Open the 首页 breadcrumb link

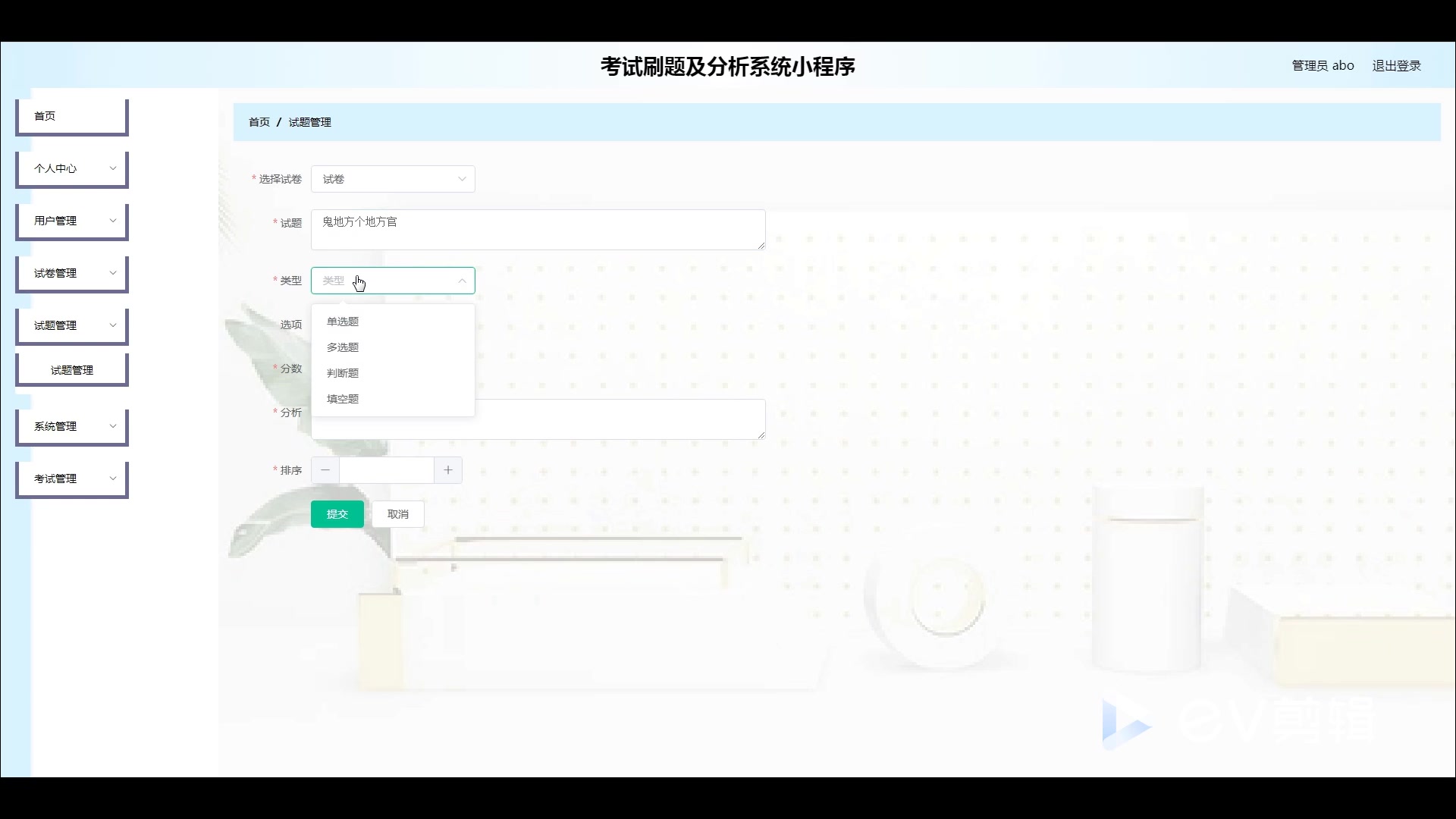259,121
